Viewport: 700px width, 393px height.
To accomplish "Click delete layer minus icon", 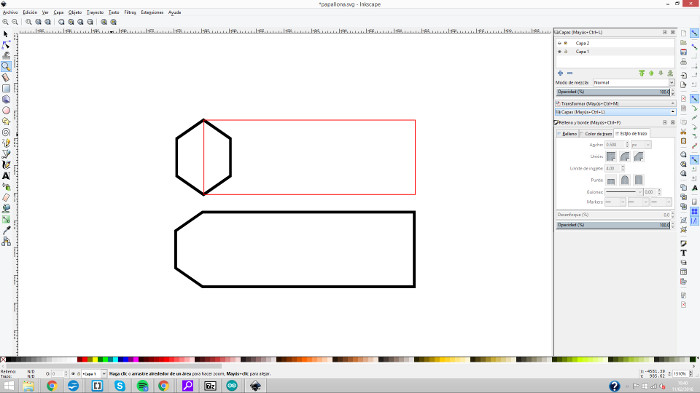I will click(570, 73).
